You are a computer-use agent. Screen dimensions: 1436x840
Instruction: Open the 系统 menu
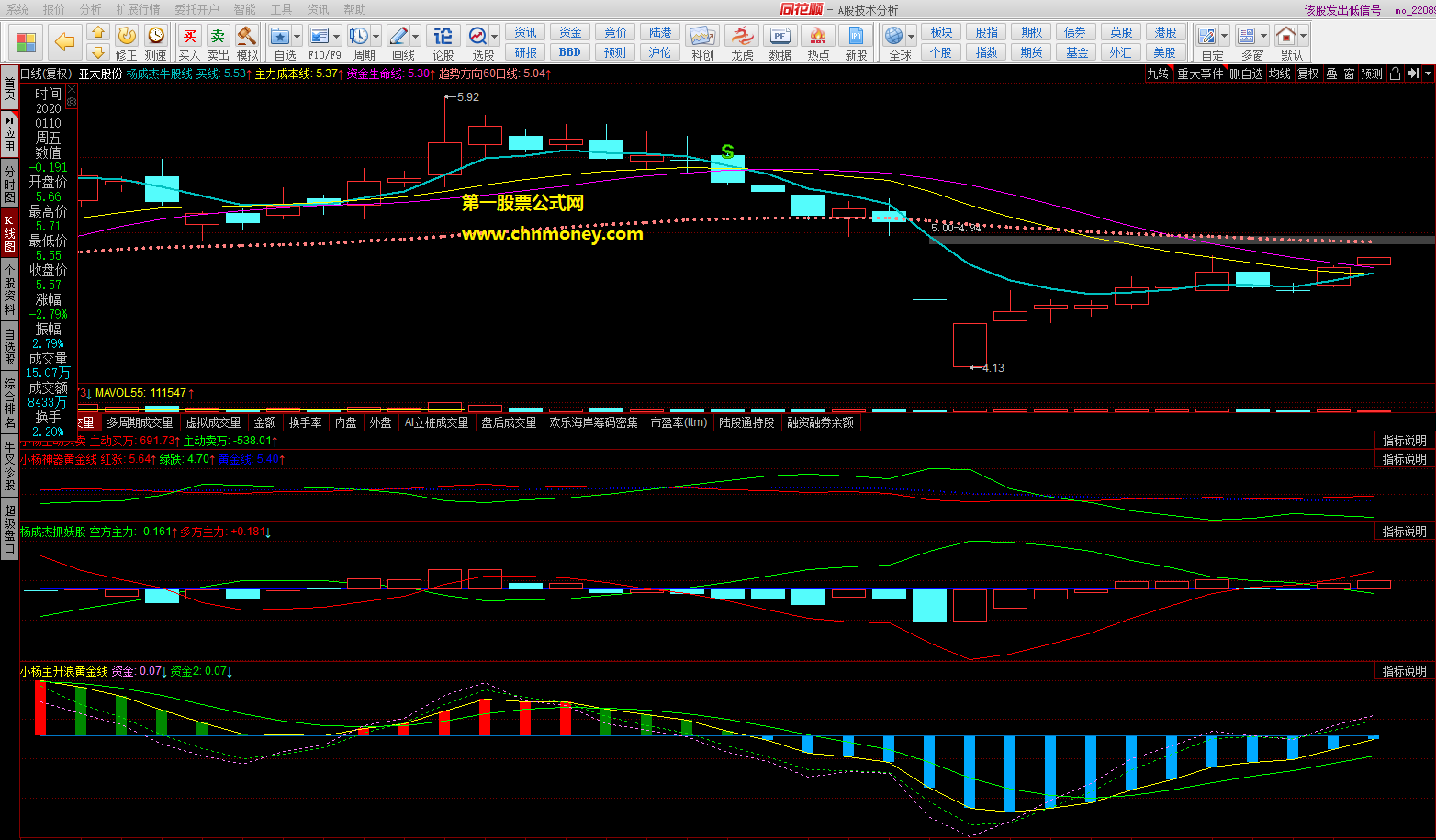point(17,9)
